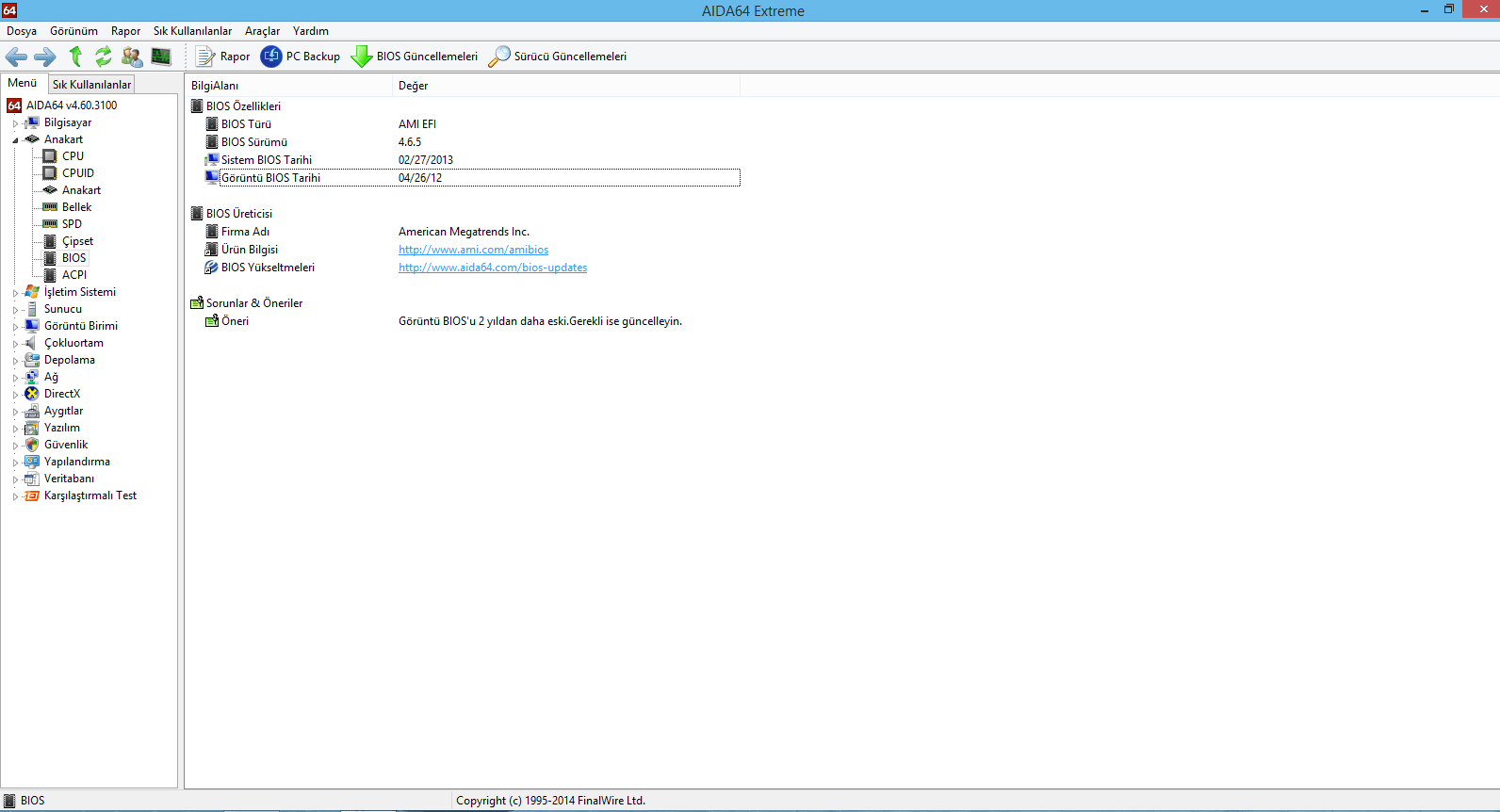Expand the Aygıtlar tree node
The height and width of the screenshot is (812, 1500).
[x=15, y=412]
